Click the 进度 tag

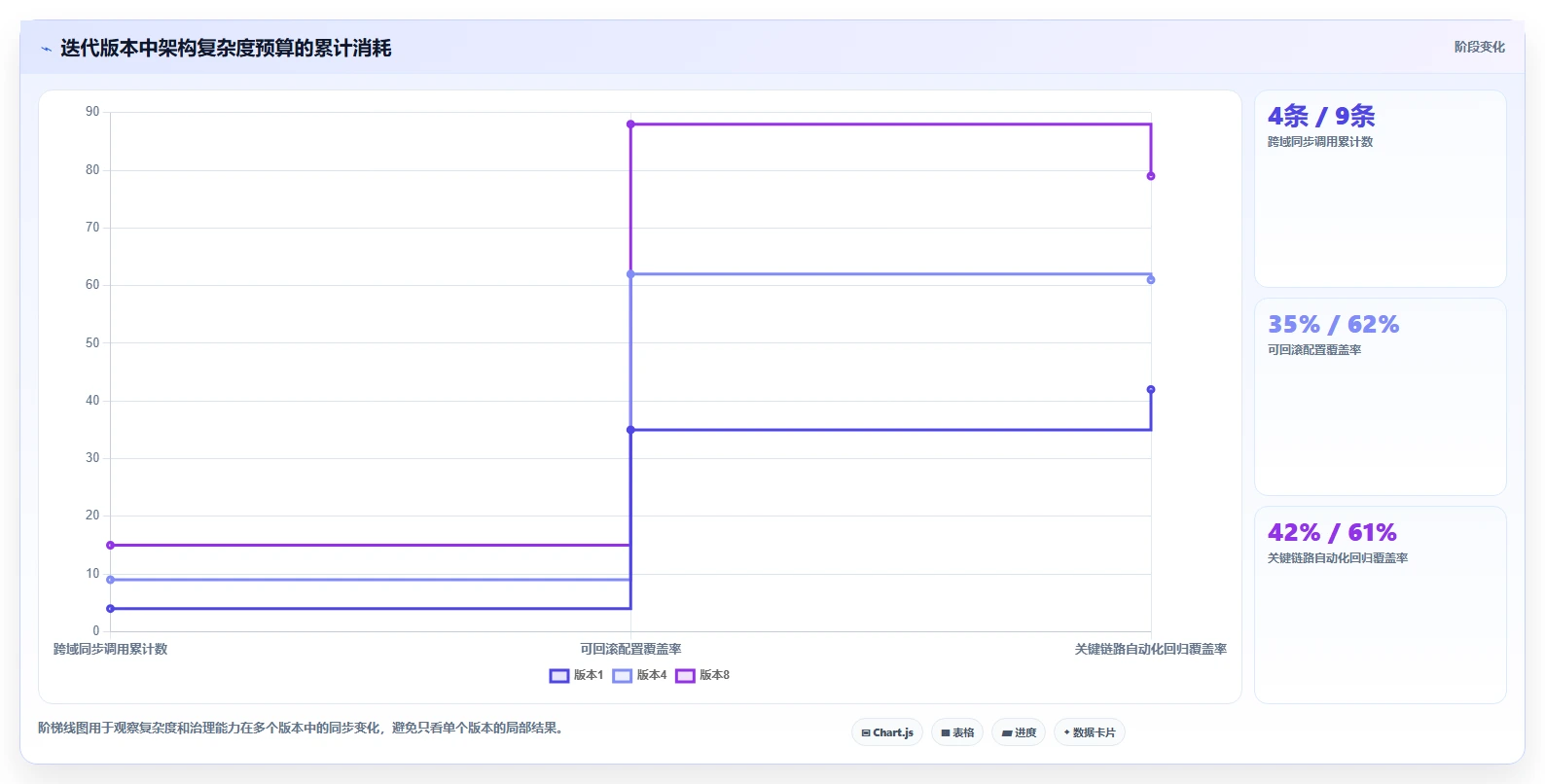point(1019,732)
